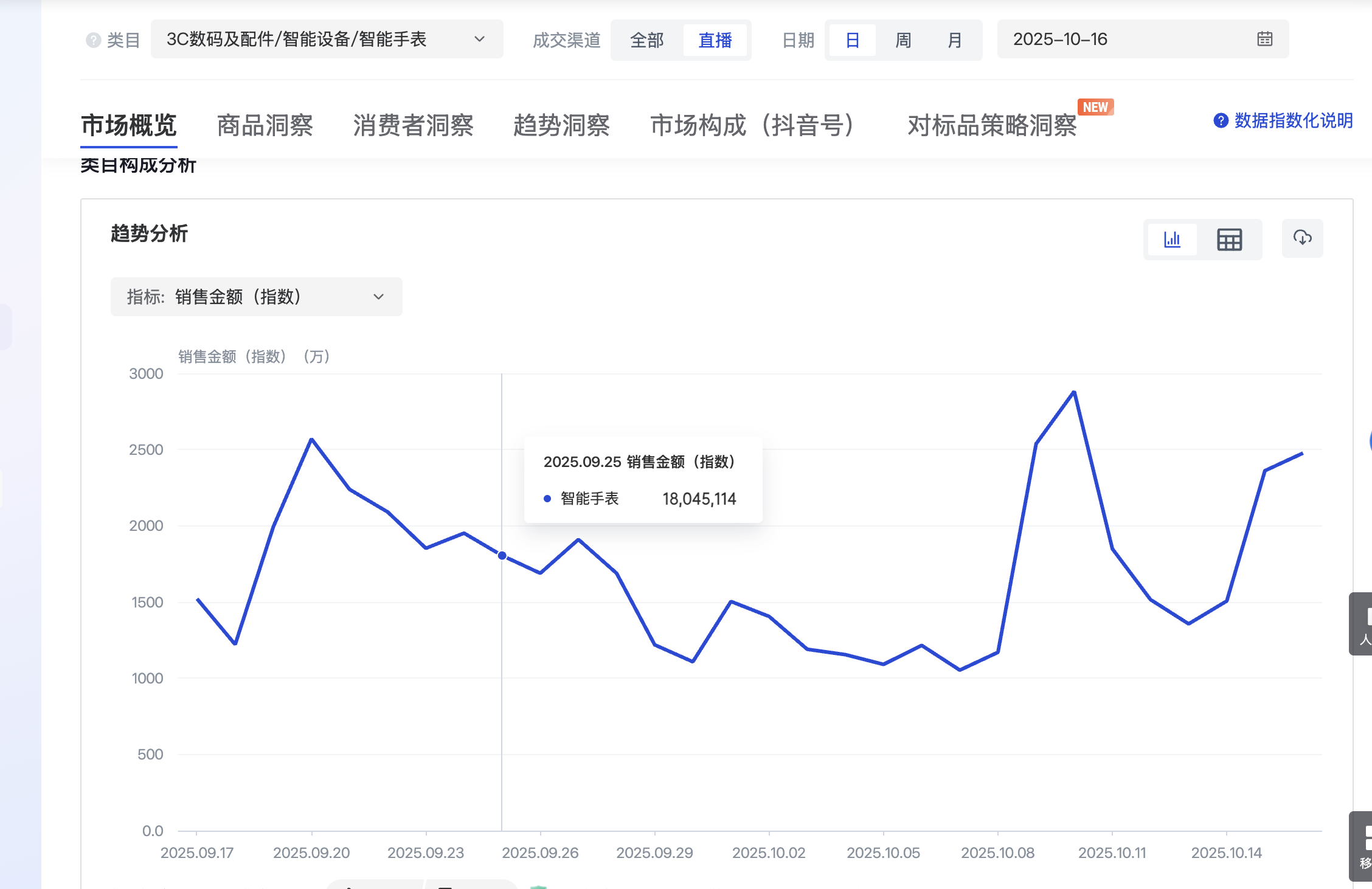The image size is (1372, 889).
Task: Click the help icon beside 类目
Action: [x=93, y=40]
